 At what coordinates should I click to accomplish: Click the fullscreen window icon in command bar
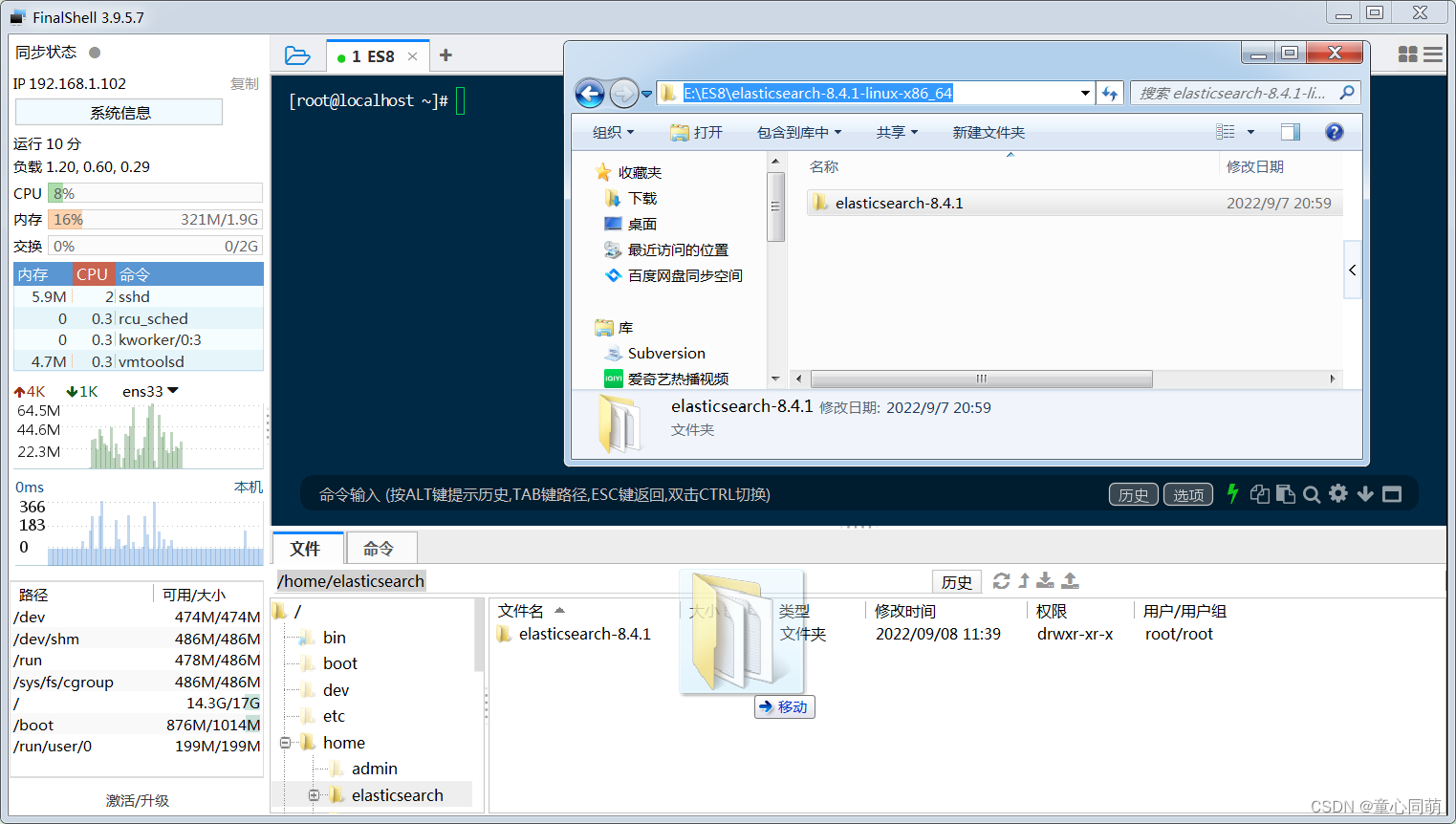[x=1392, y=494]
